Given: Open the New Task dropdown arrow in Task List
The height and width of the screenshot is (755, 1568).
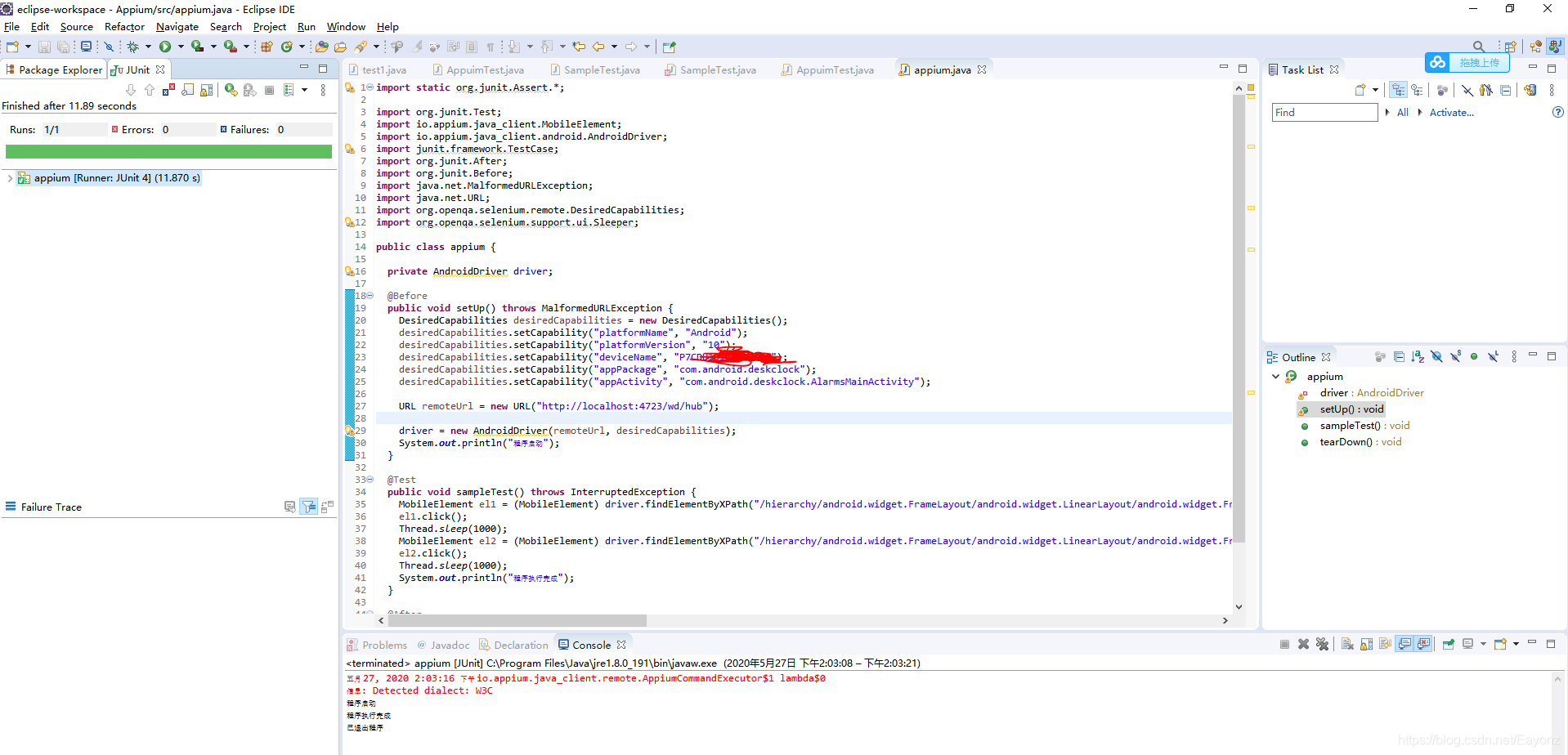Looking at the screenshot, I should [1375, 90].
